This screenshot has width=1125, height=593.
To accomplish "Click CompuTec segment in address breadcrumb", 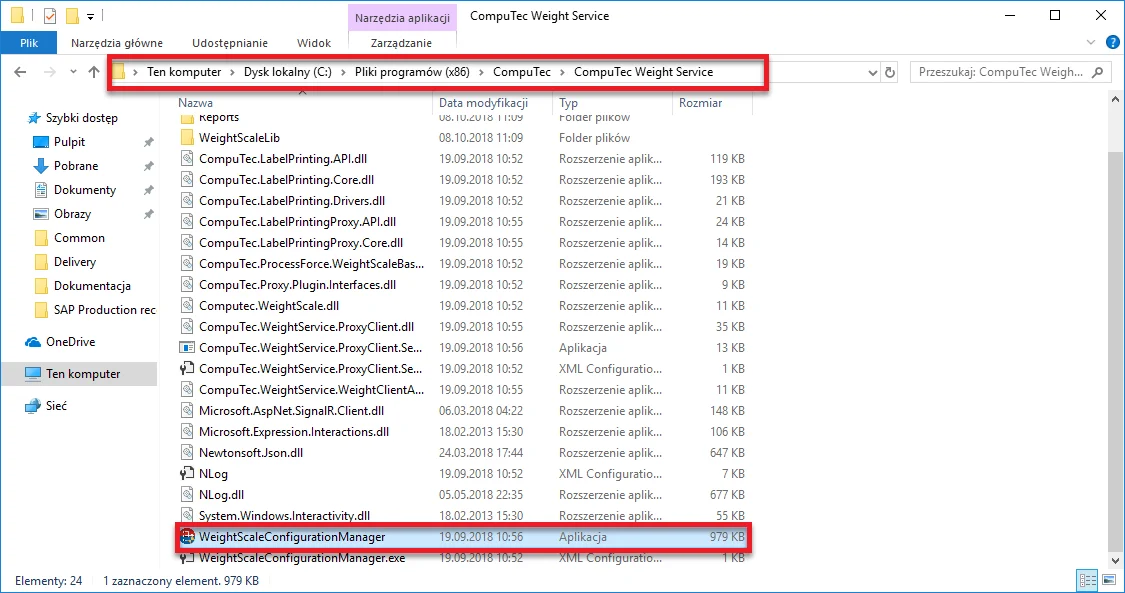I will [521, 72].
